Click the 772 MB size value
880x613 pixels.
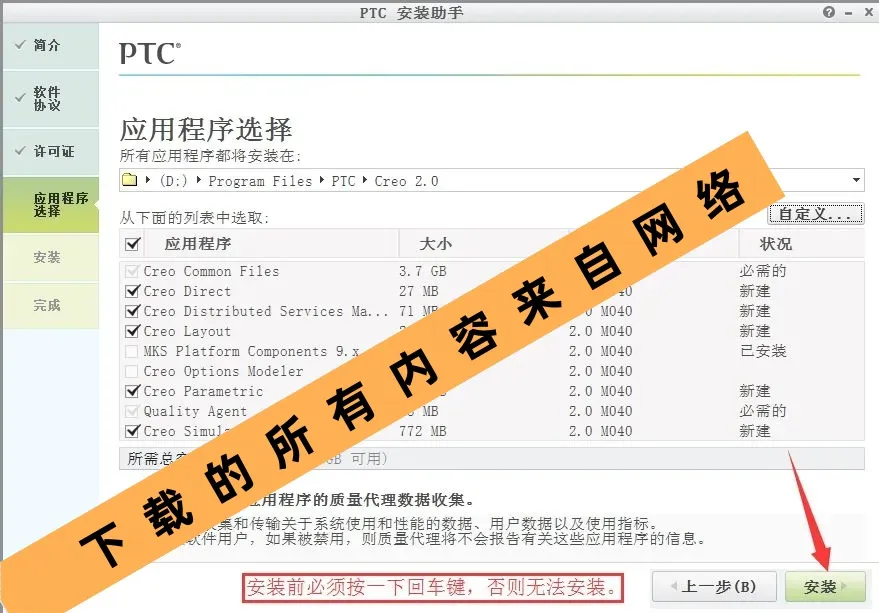click(x=423, y=431)
